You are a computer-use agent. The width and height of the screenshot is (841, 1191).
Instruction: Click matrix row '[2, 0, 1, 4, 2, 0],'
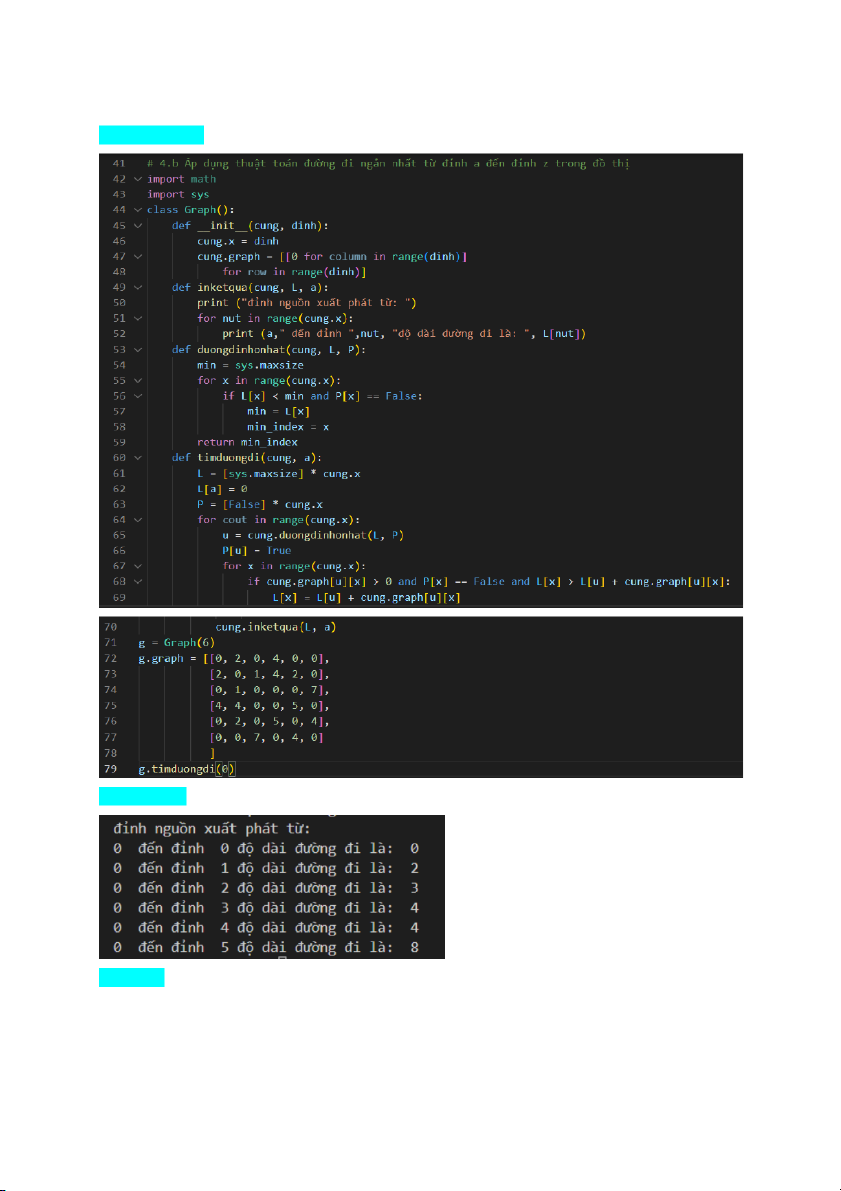point(270,674)
